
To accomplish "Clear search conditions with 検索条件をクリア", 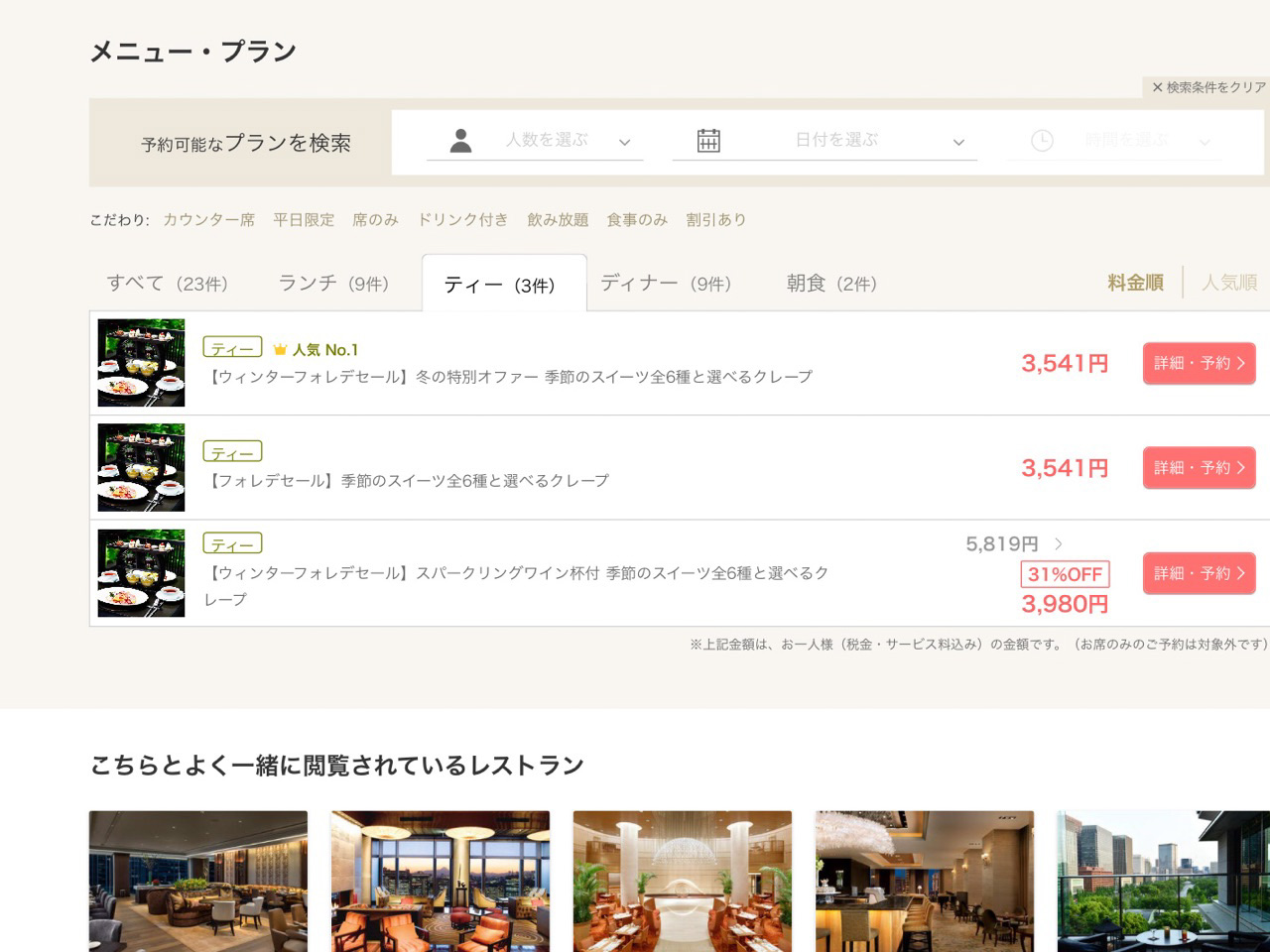I will (1208, 87).
